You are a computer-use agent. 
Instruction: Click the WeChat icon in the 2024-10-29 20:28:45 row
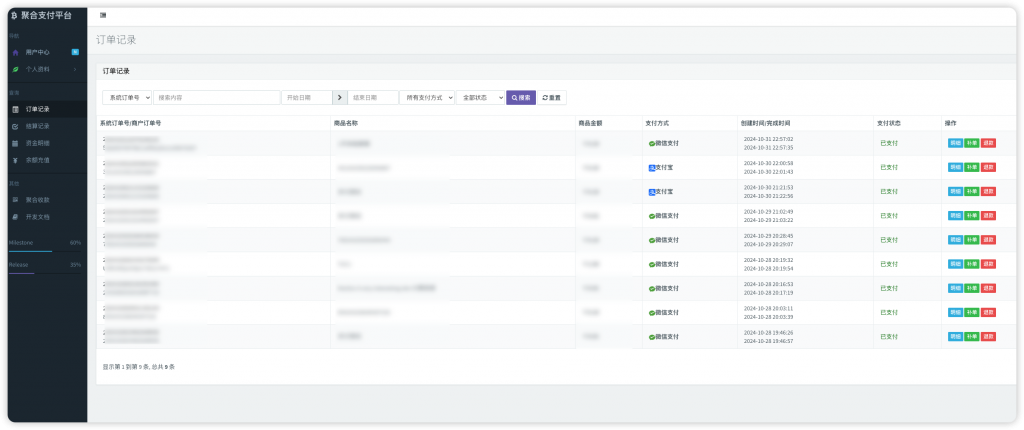[x=651, y=240]
